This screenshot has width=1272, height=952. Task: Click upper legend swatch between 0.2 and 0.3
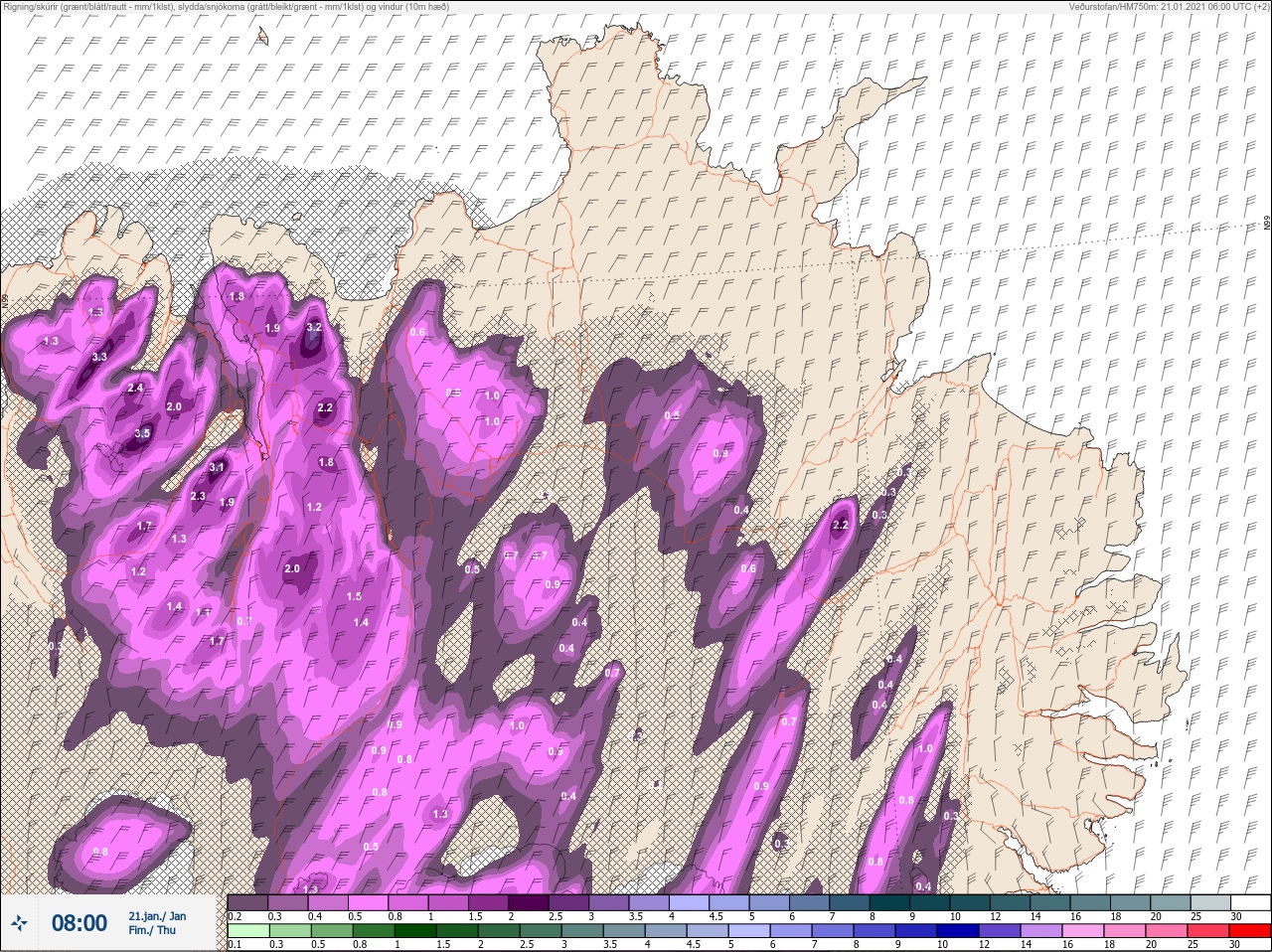click(x=247, y=903)
